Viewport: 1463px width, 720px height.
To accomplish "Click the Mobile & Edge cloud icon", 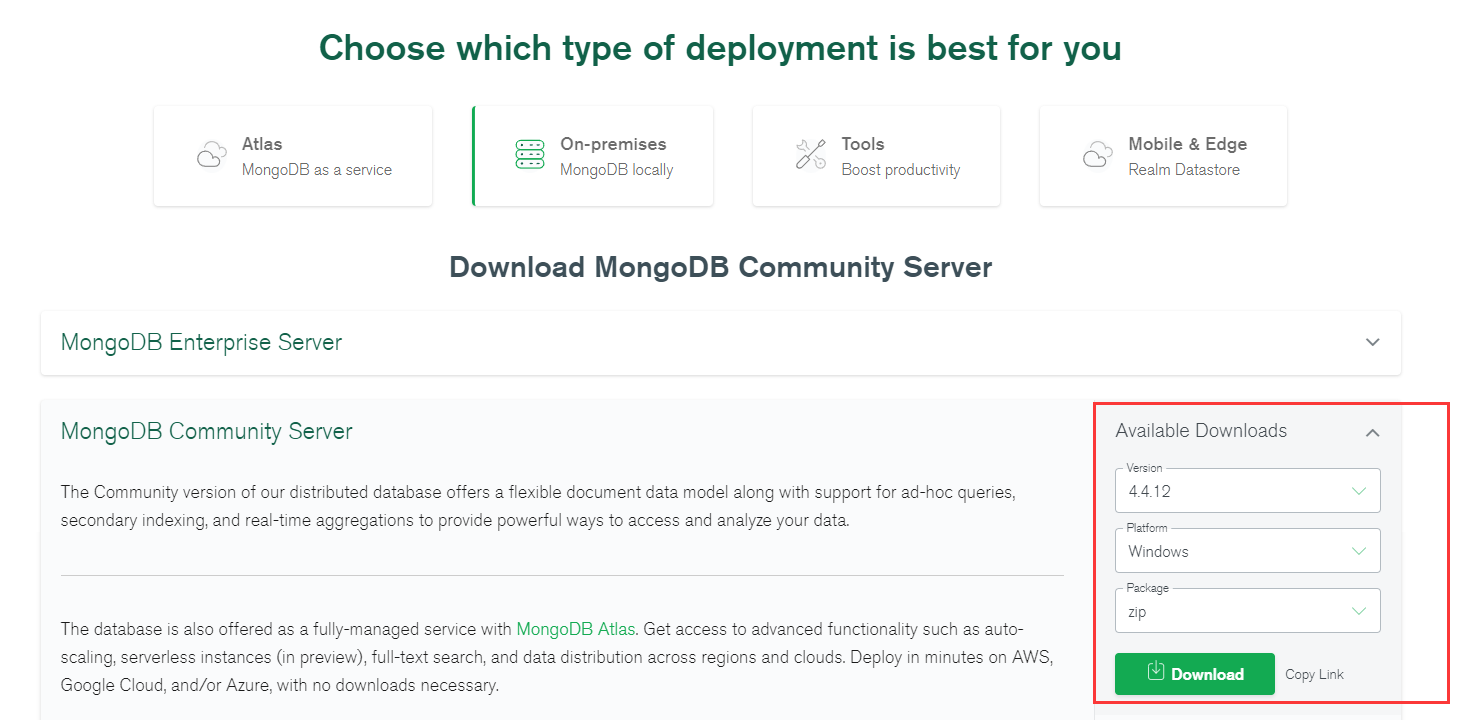I will 1098,155.
